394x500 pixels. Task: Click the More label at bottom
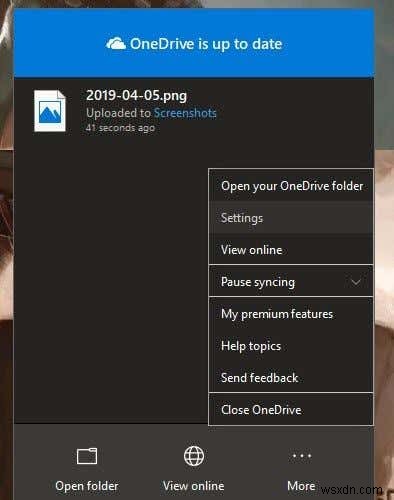(301, 486)
